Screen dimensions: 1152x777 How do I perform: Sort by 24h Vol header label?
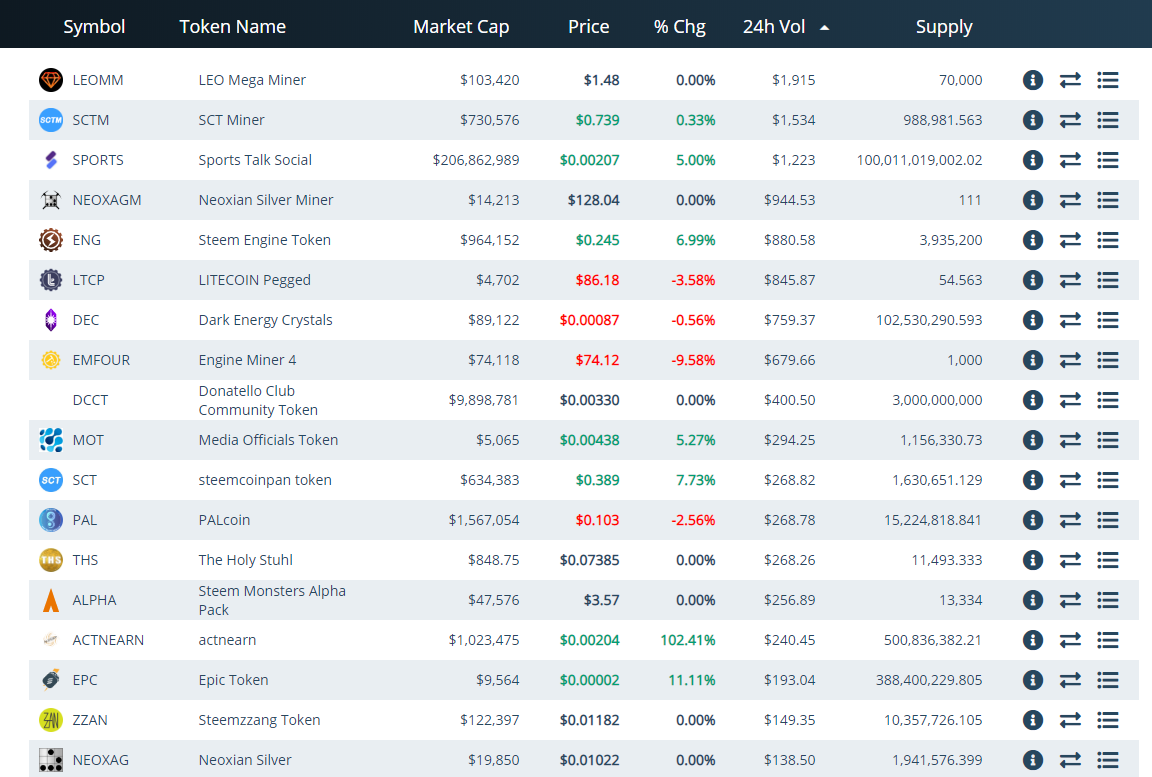(774, 27)
